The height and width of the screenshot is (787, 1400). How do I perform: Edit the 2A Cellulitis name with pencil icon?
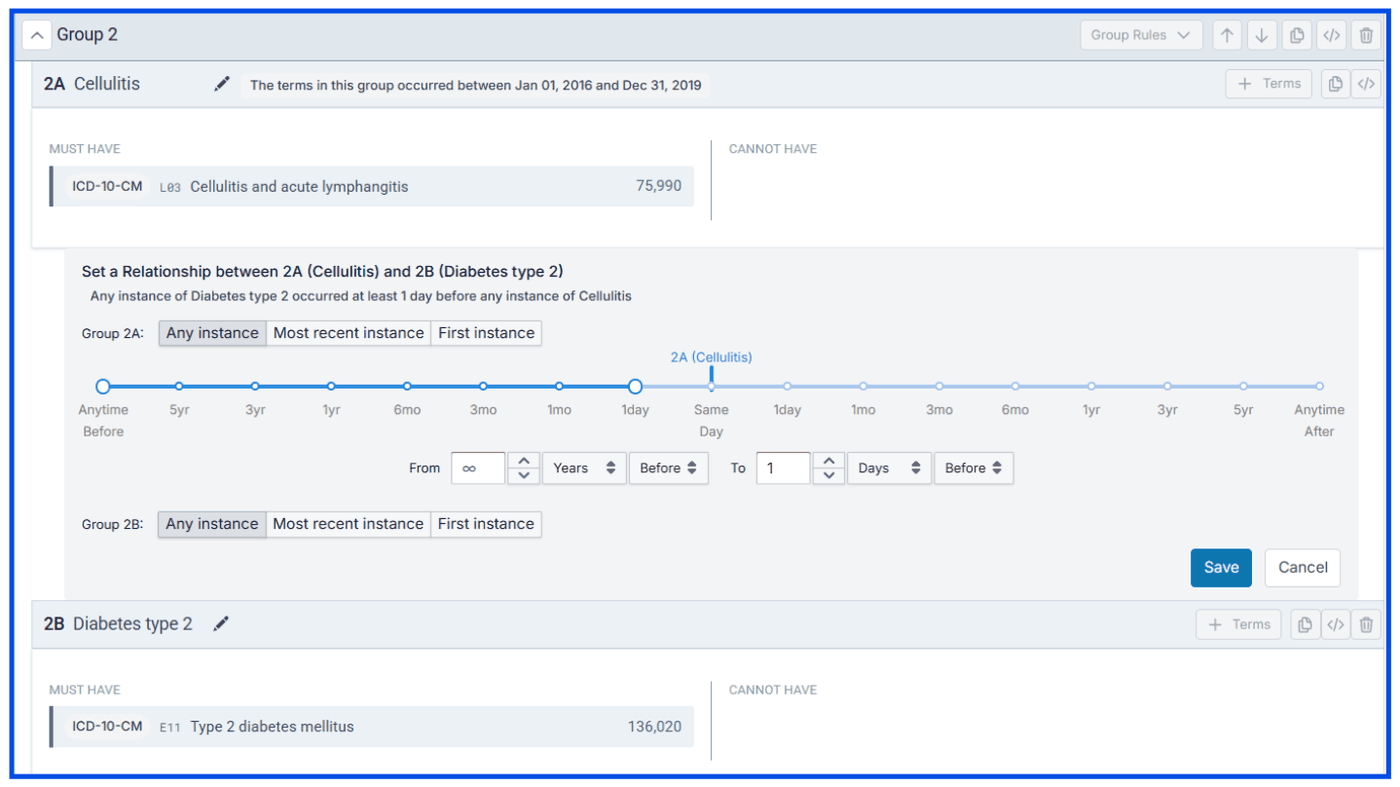tap(222, 84)
